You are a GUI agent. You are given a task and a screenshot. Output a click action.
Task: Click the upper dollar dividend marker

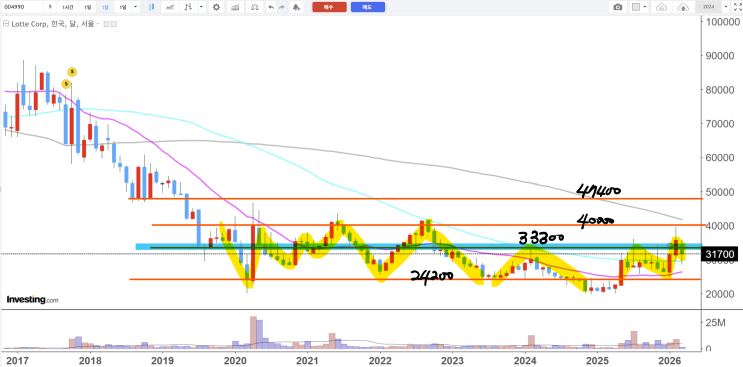(x=72, y=72)
